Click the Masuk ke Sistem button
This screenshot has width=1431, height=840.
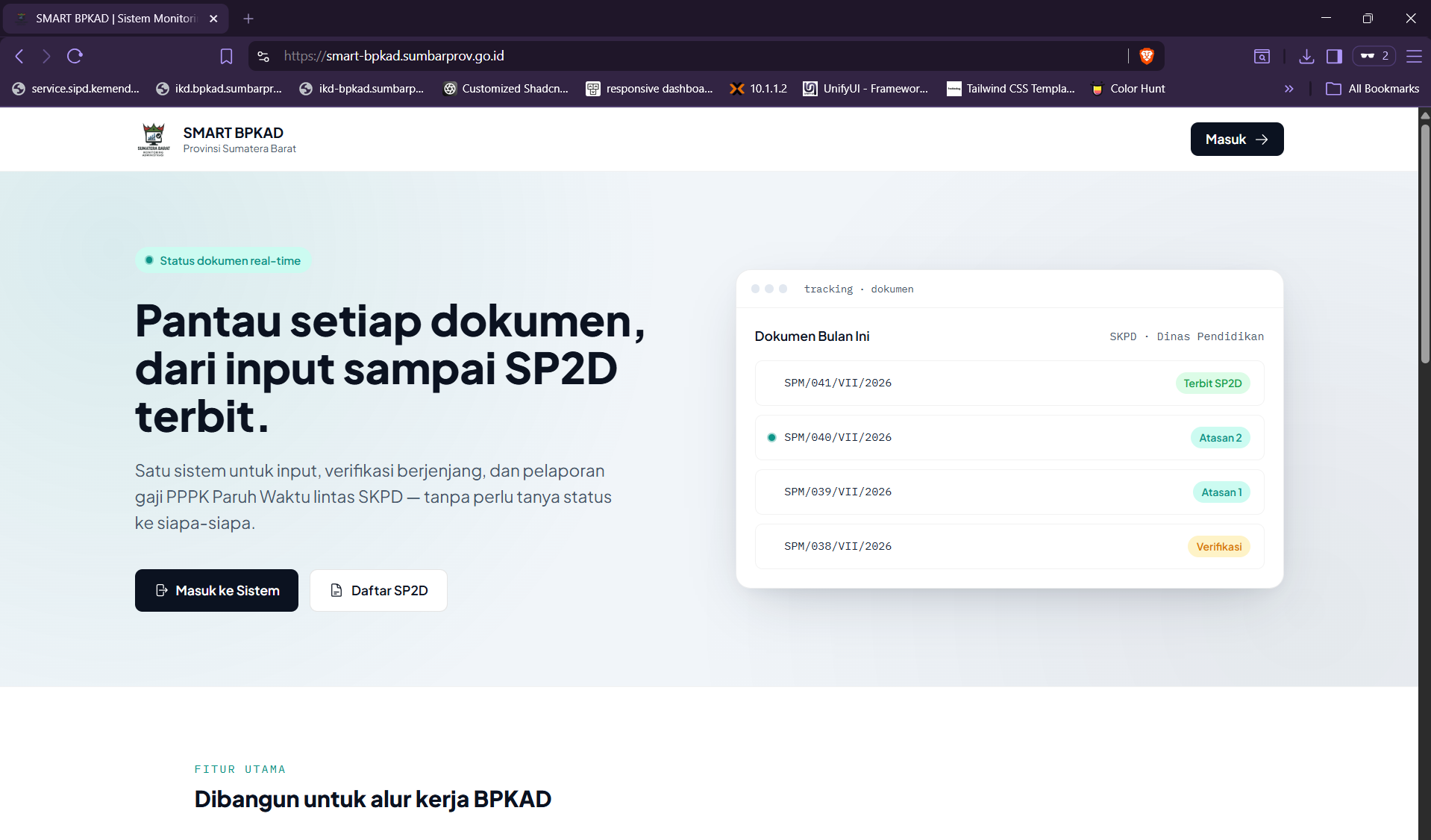[x=216, y=591]
